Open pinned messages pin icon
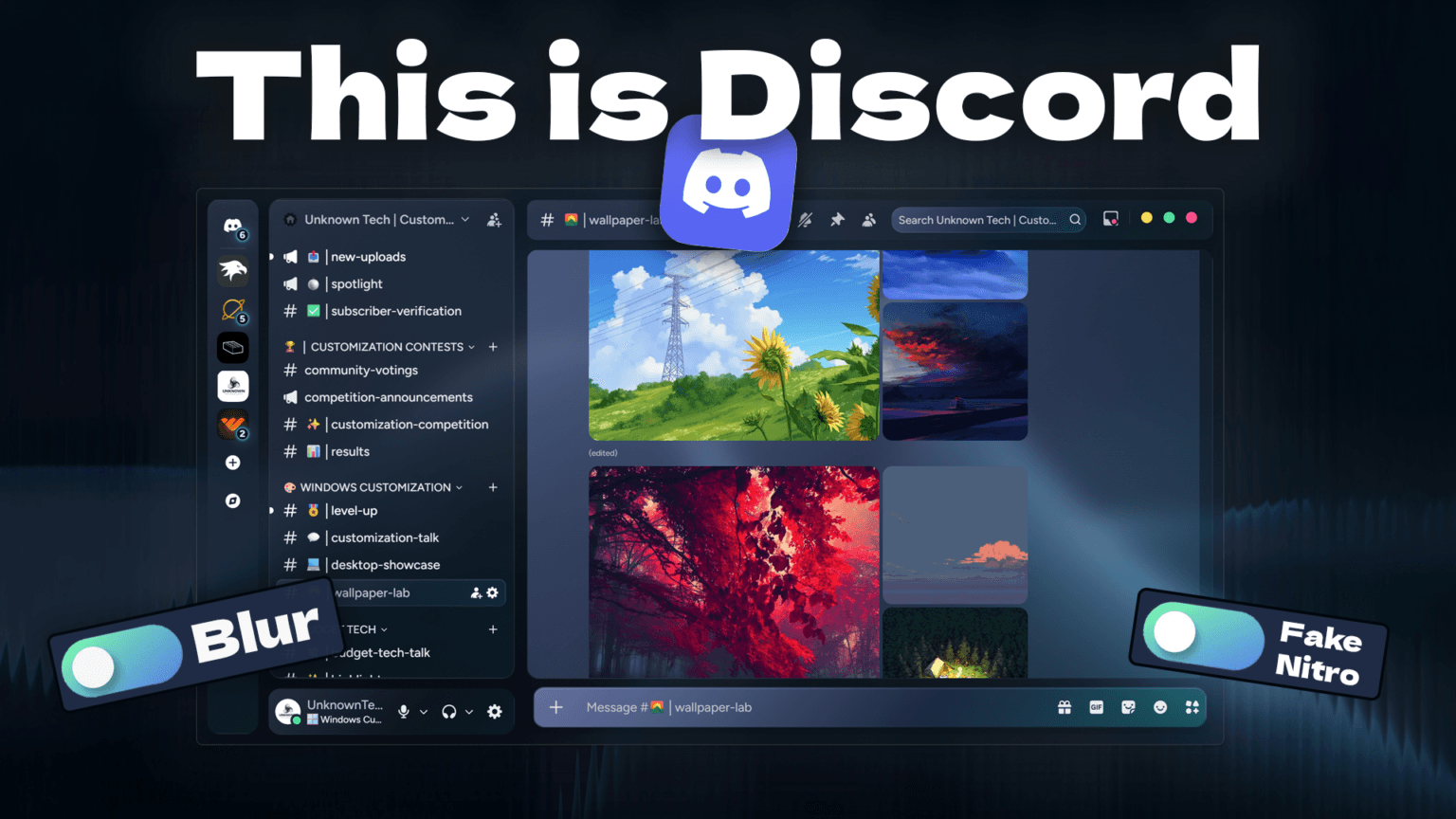Screen dimensions: 1456x819 [837, 220]
